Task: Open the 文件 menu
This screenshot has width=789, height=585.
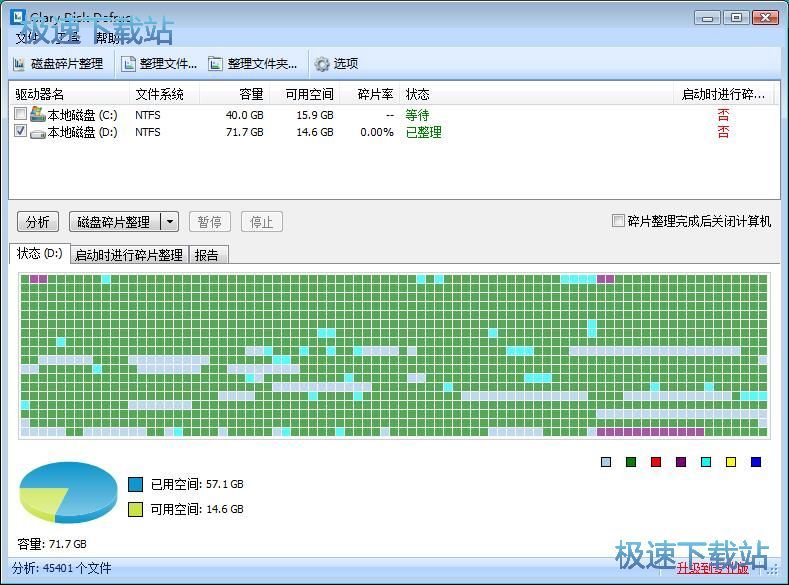Action: 27,37
